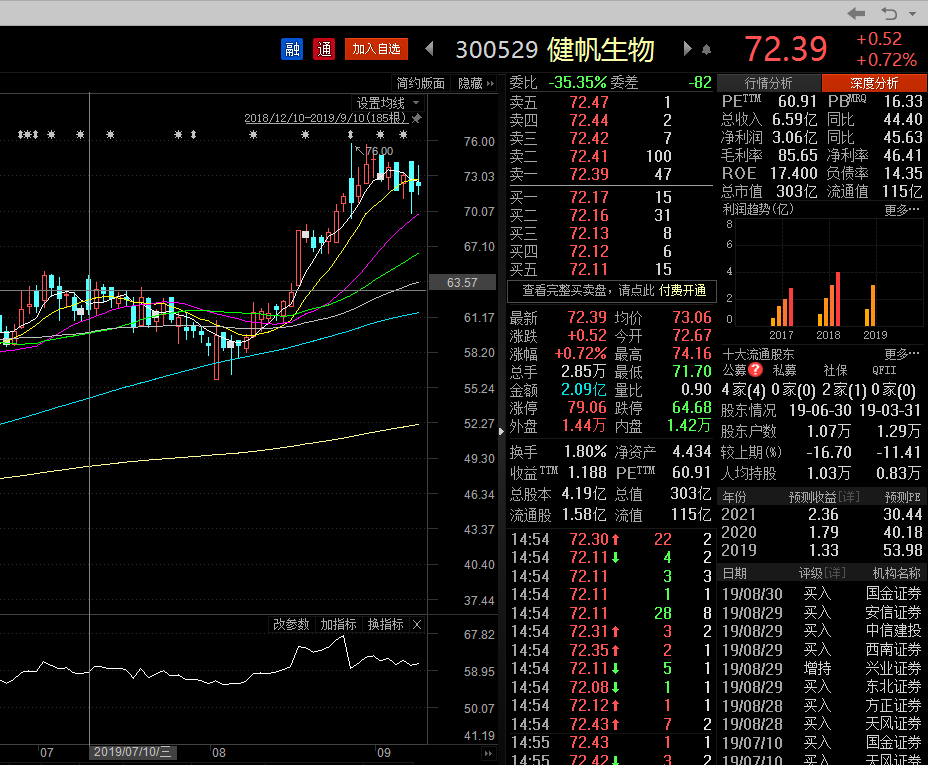Add stock via 加入自选 button

[x=376, y=49]
